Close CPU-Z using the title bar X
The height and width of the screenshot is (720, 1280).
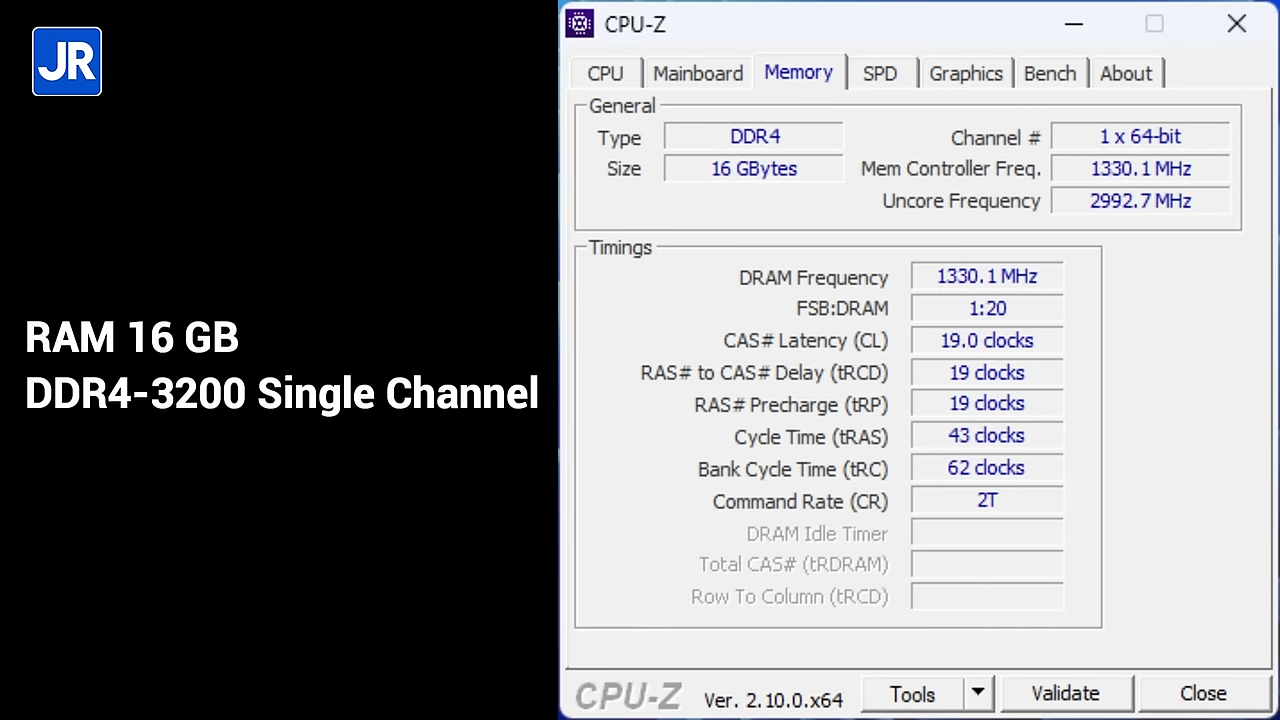click(x=1236, y=24)
